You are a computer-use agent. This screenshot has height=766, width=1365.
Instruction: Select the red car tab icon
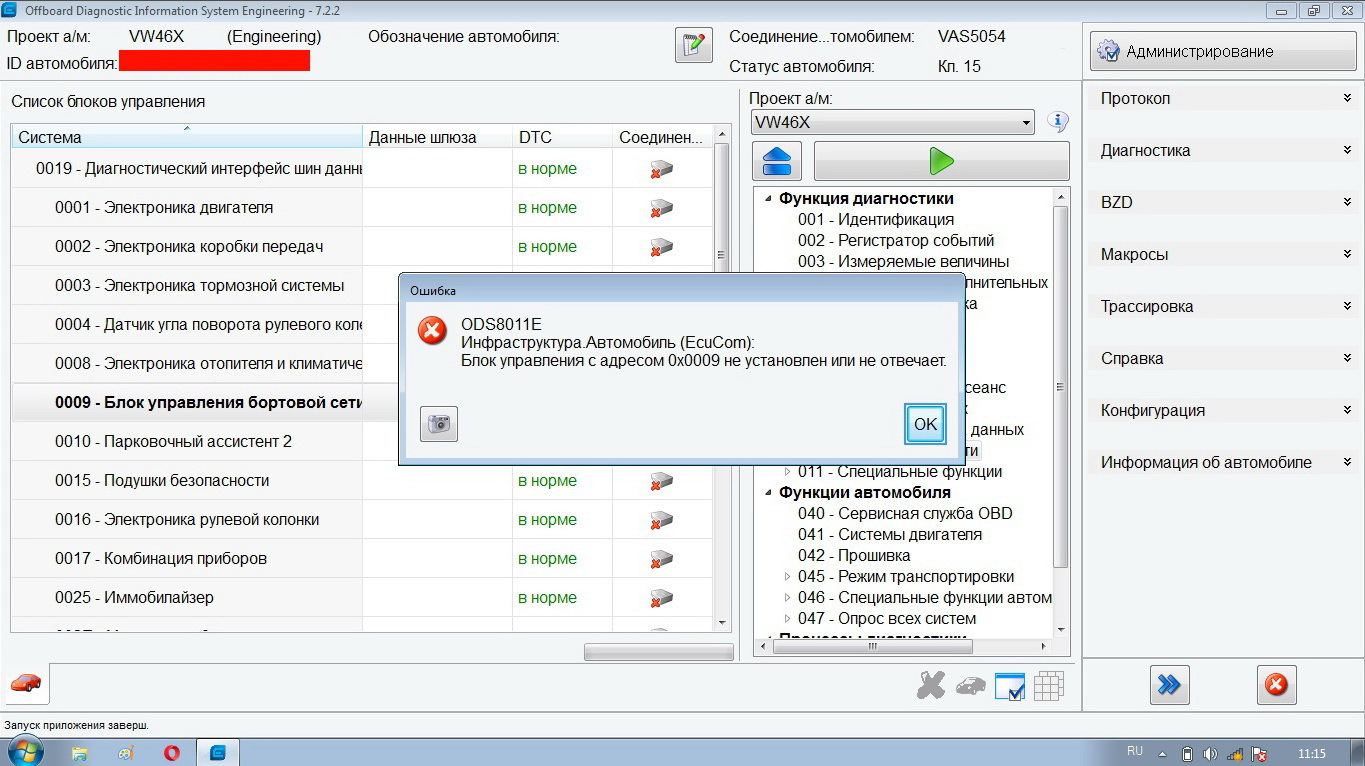click(27, 684)
